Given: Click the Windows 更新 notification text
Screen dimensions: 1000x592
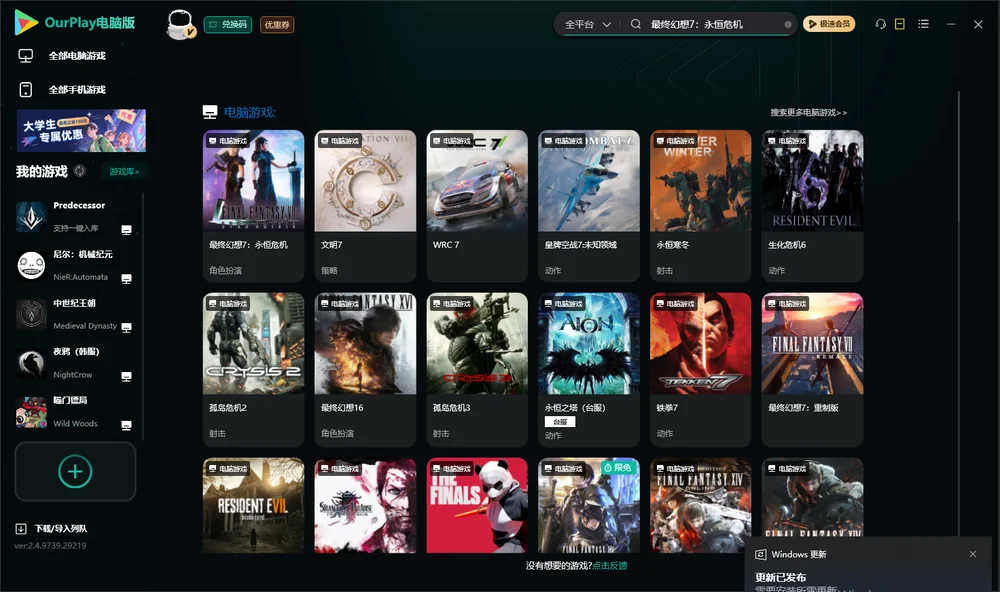Looking at the screenshot, I should pos(798,554).
